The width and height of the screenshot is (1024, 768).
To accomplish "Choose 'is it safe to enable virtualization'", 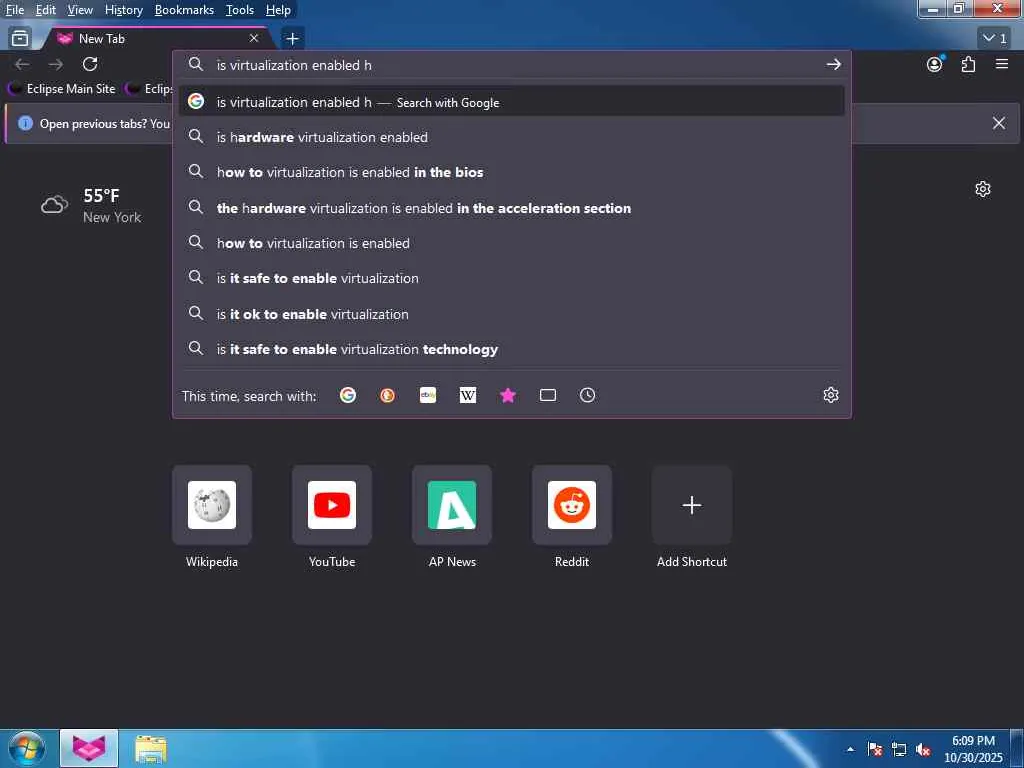I will click(x=511, y=278).
